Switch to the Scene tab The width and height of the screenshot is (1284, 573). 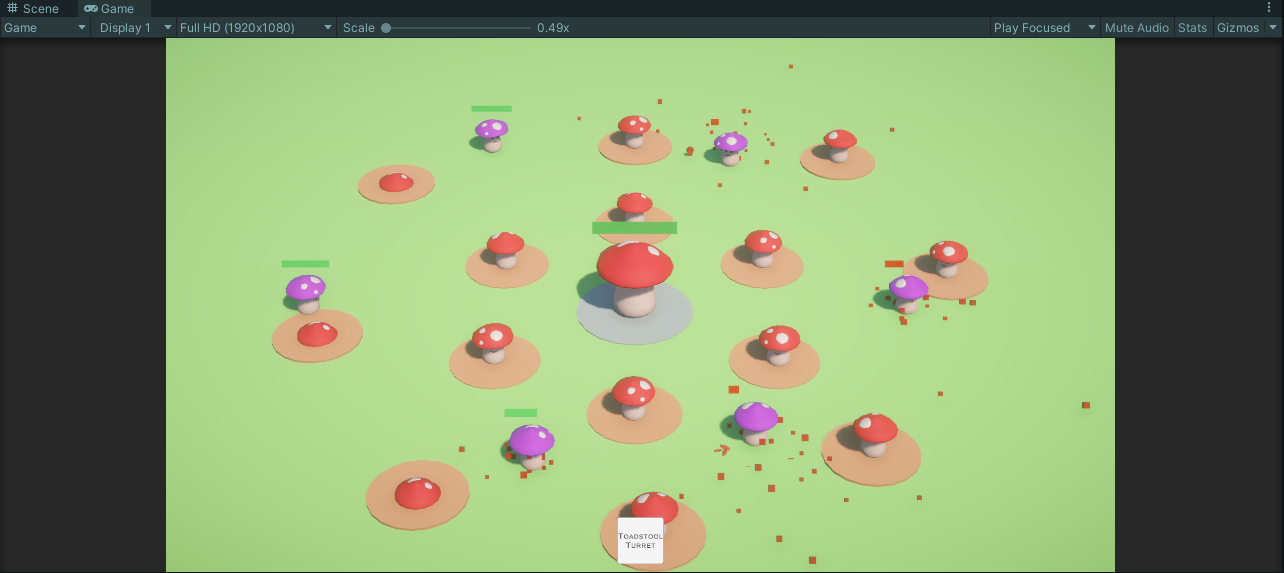(33, 8)
